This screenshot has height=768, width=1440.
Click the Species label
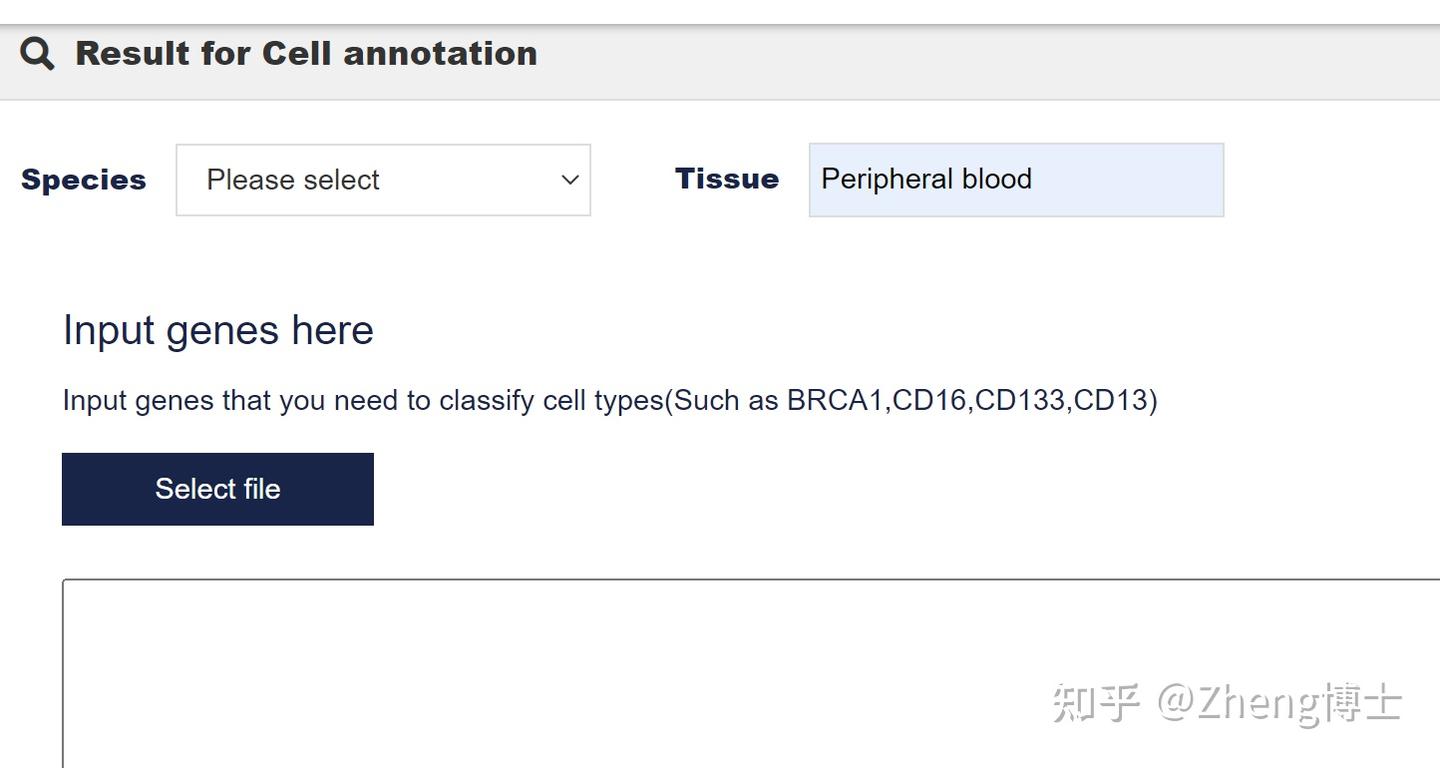click(83, 180)
